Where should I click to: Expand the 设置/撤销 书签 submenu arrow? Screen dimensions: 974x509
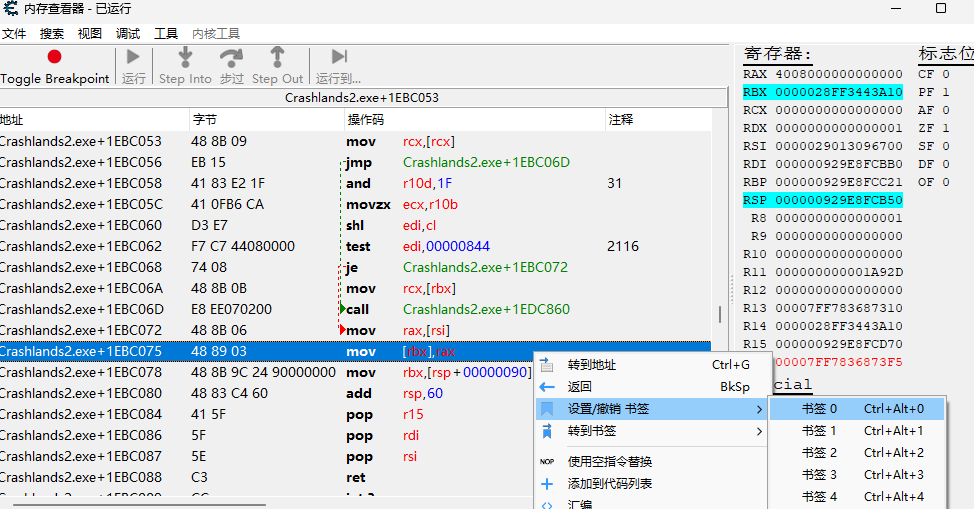pyautogui.click(x=759, y=409)
